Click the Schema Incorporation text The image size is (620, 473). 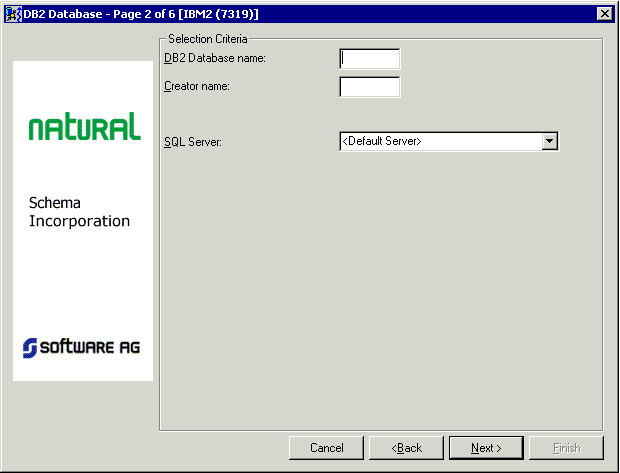(x=80, y=212)
